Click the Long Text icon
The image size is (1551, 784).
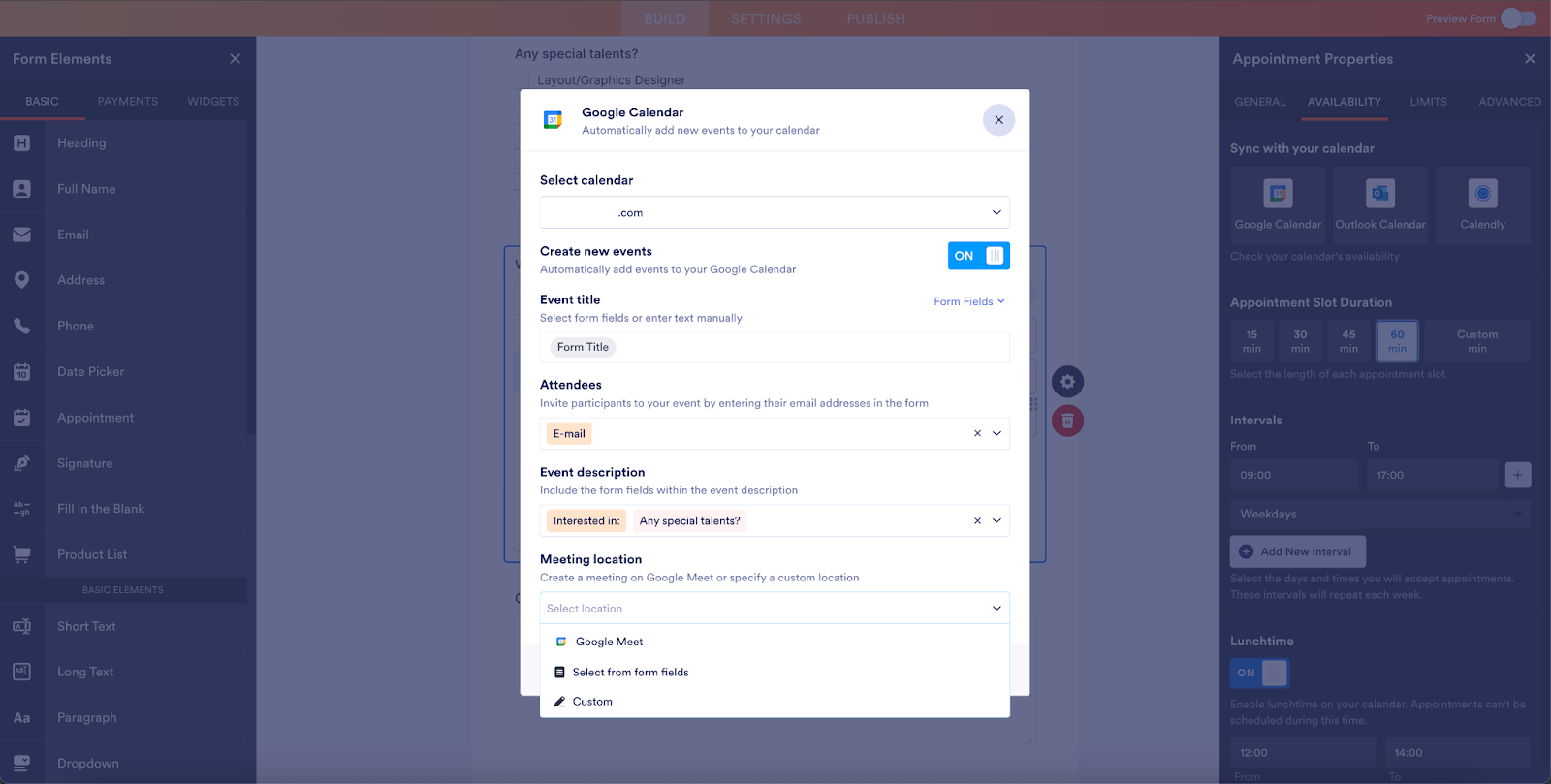(x=22, y=672)
